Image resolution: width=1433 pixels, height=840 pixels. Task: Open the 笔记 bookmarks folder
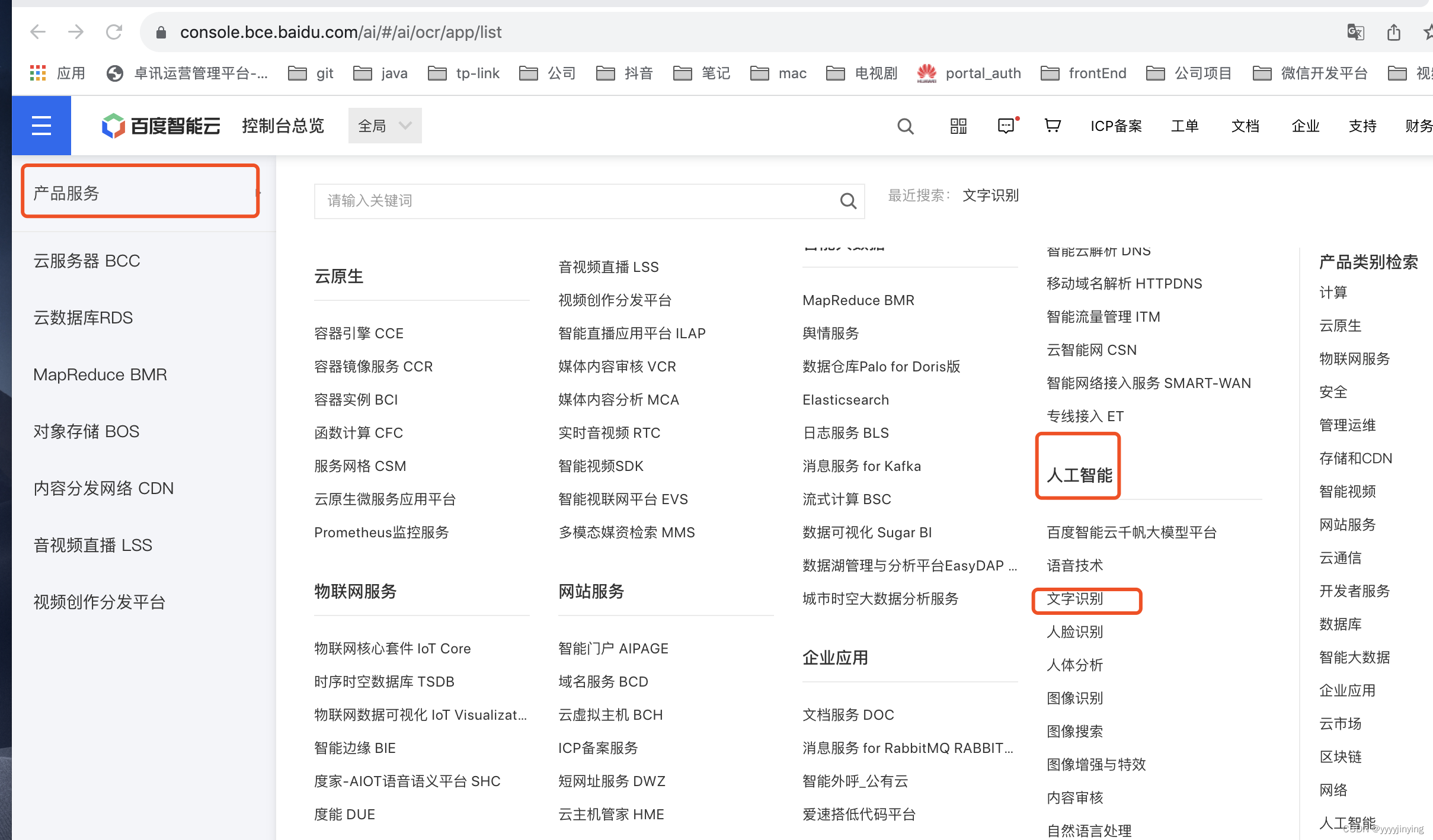702,73
